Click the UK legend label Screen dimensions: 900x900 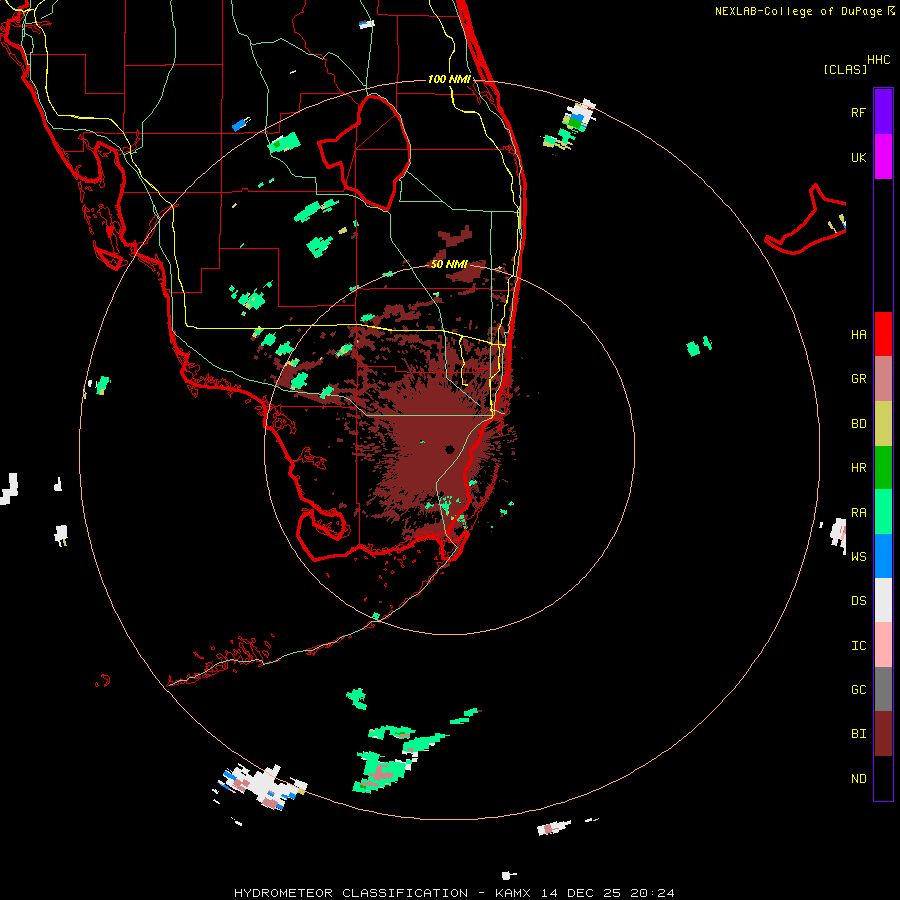click(x=858, y=157)
